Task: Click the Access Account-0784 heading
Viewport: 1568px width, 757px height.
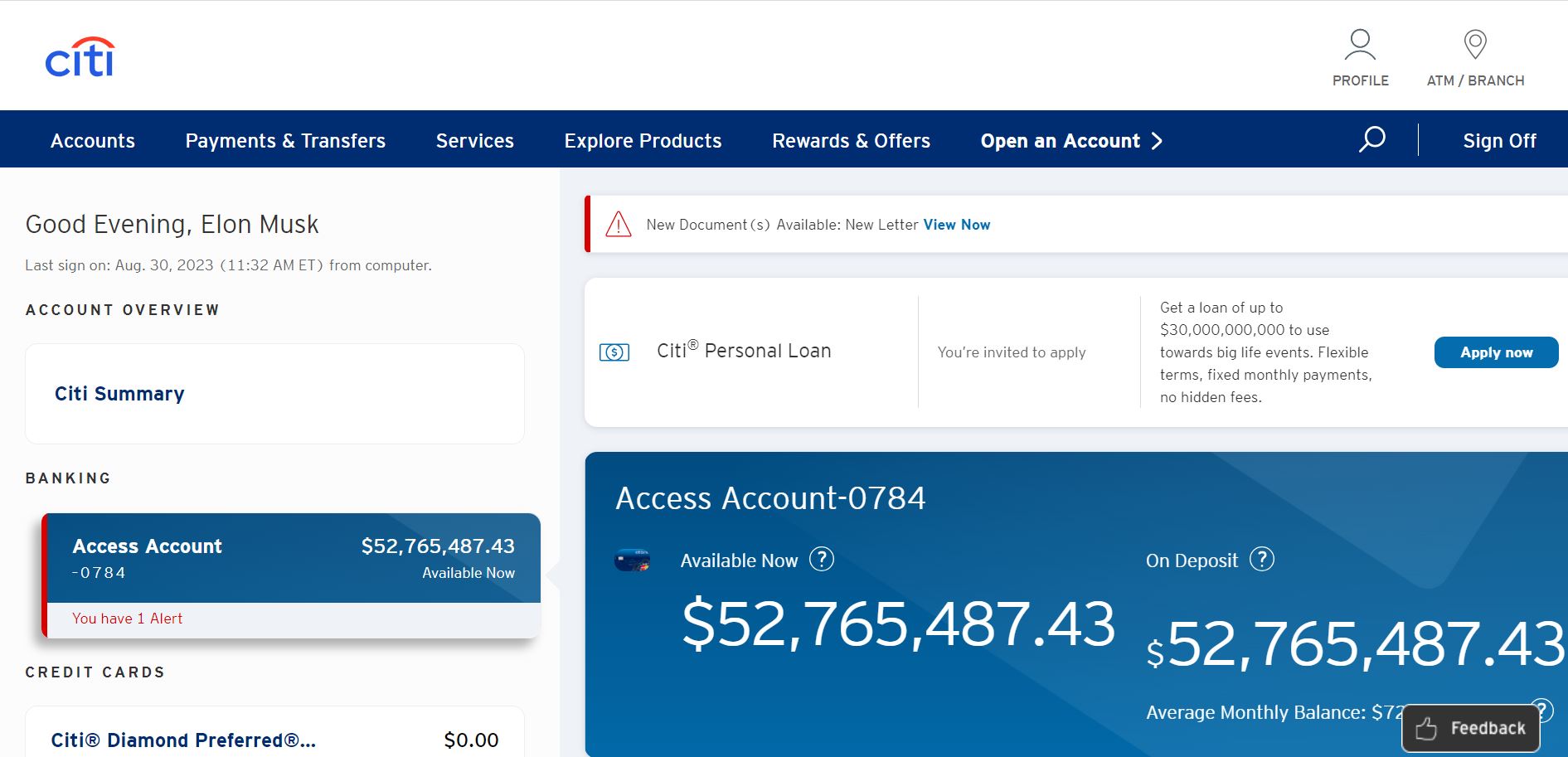Action: (770, 498)
